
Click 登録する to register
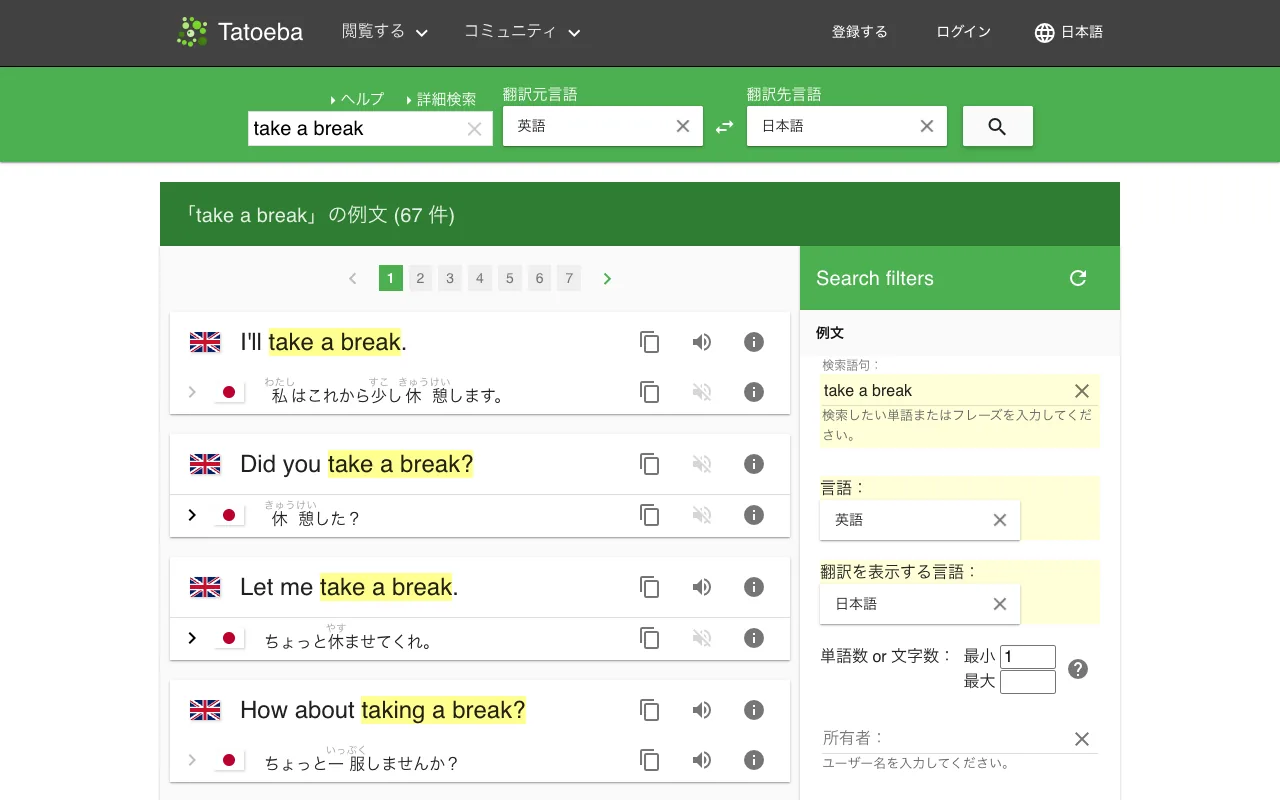point(860,32)
